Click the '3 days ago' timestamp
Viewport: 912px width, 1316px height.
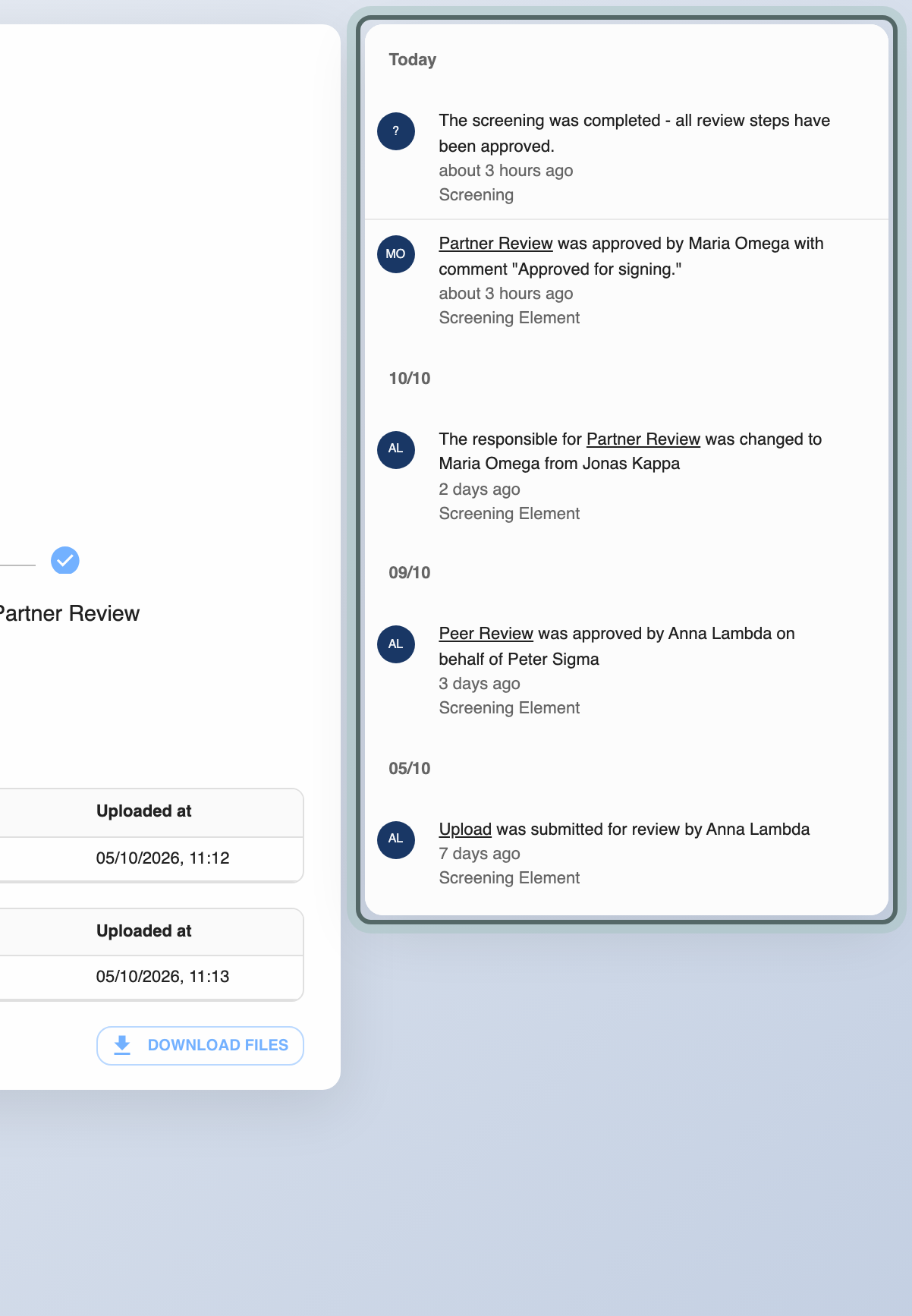tap(480, 684)
